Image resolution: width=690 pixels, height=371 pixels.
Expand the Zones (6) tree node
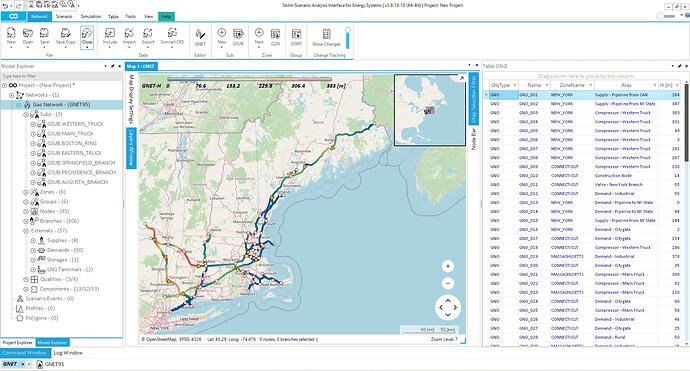click(x=26, y=192)
